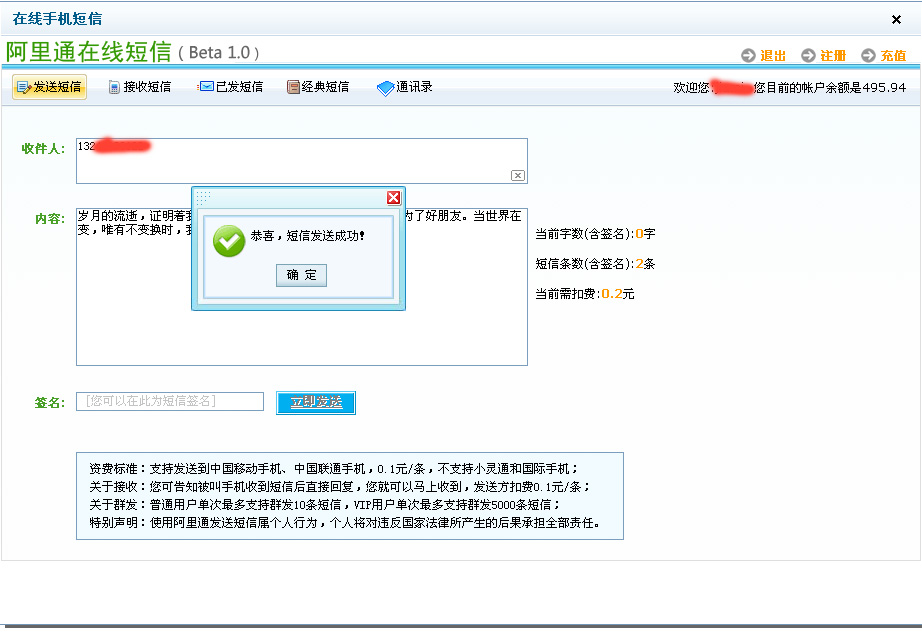This screenshot has width=922, height=632.
Task: Confirm the success dialog with 确定
Action: coord(301,275)
